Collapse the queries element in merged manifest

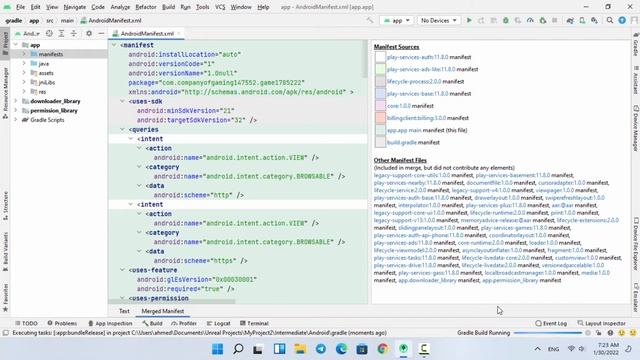(122, 129)
